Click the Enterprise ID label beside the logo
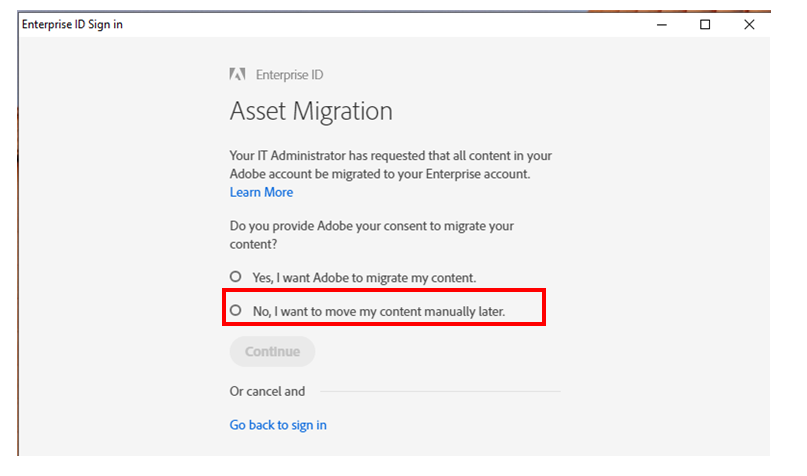 pyautogui.click(x=289, y=75)
